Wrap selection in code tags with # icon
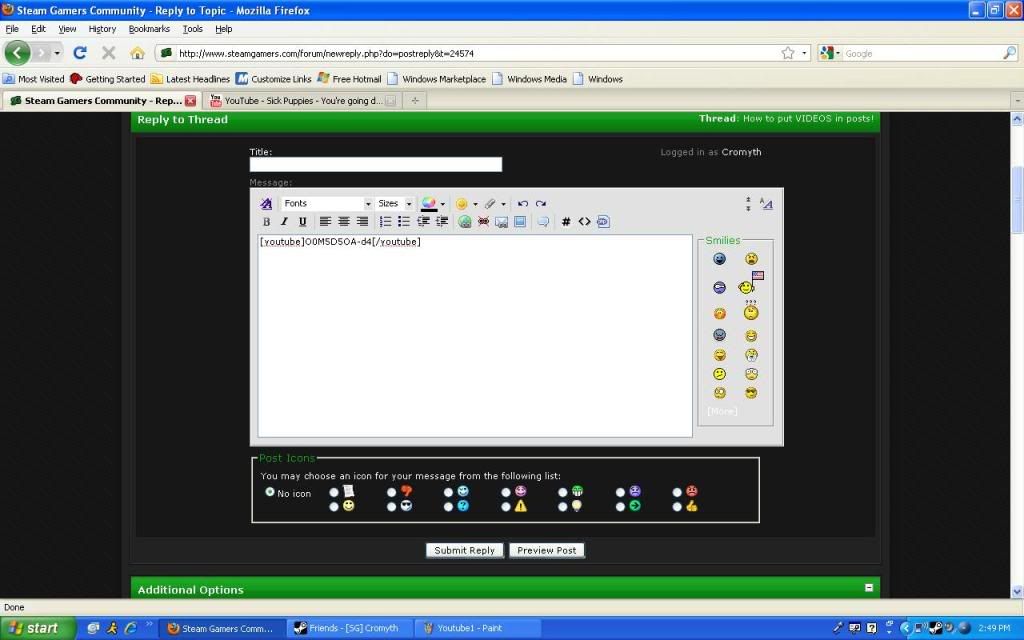1024x640 pixels. click(566, 222)
